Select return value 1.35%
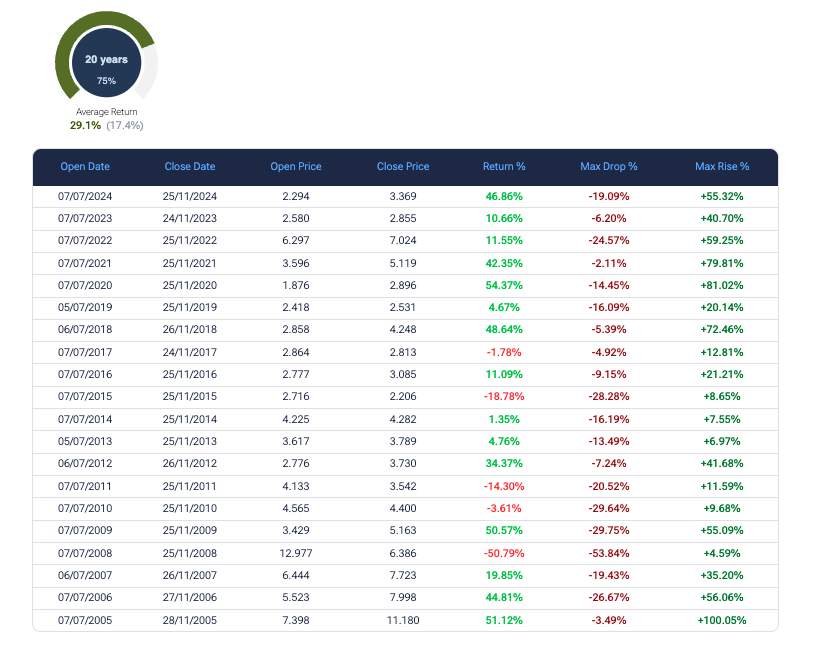This screenshot has height=658, width=821. [x=504, y=419]
